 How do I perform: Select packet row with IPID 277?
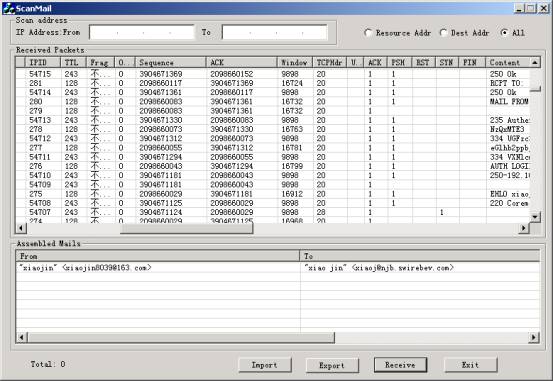coord(273,147)
